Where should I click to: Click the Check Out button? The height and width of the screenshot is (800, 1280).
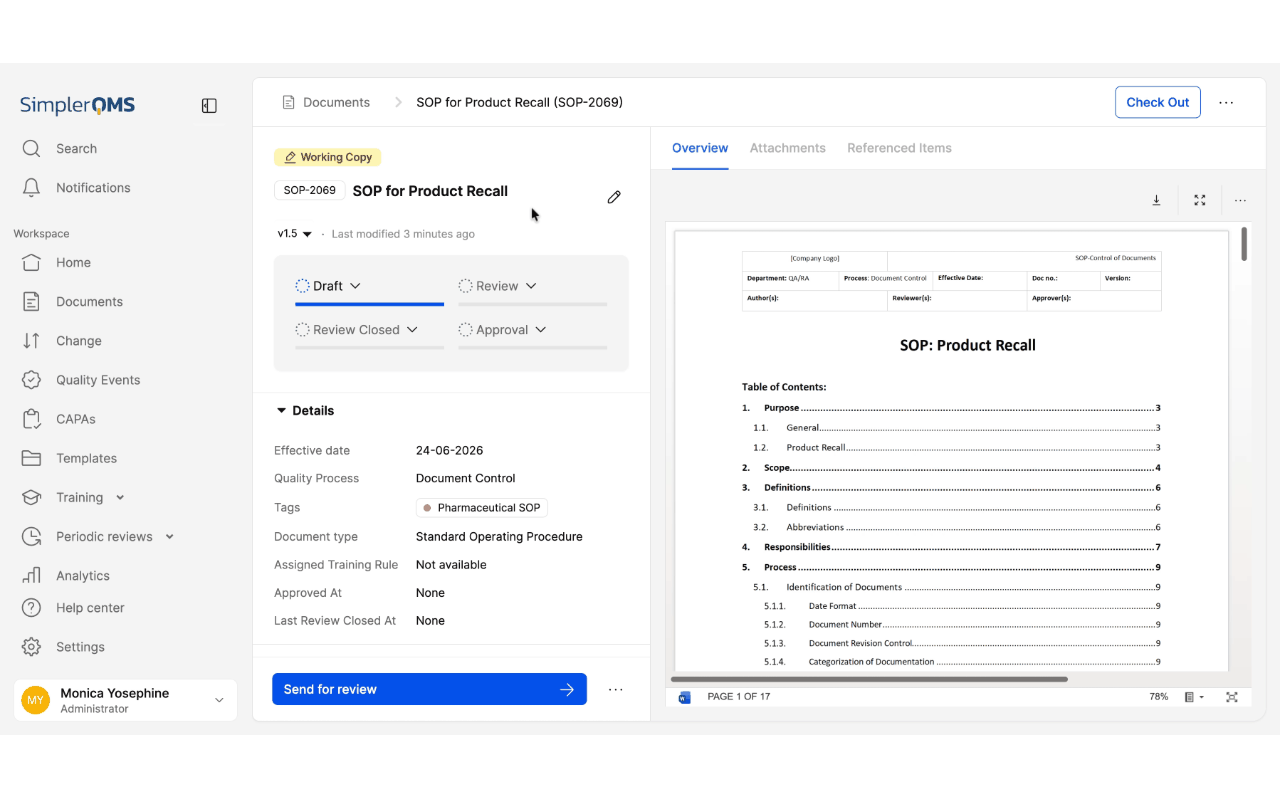[x=1158, y=102]
